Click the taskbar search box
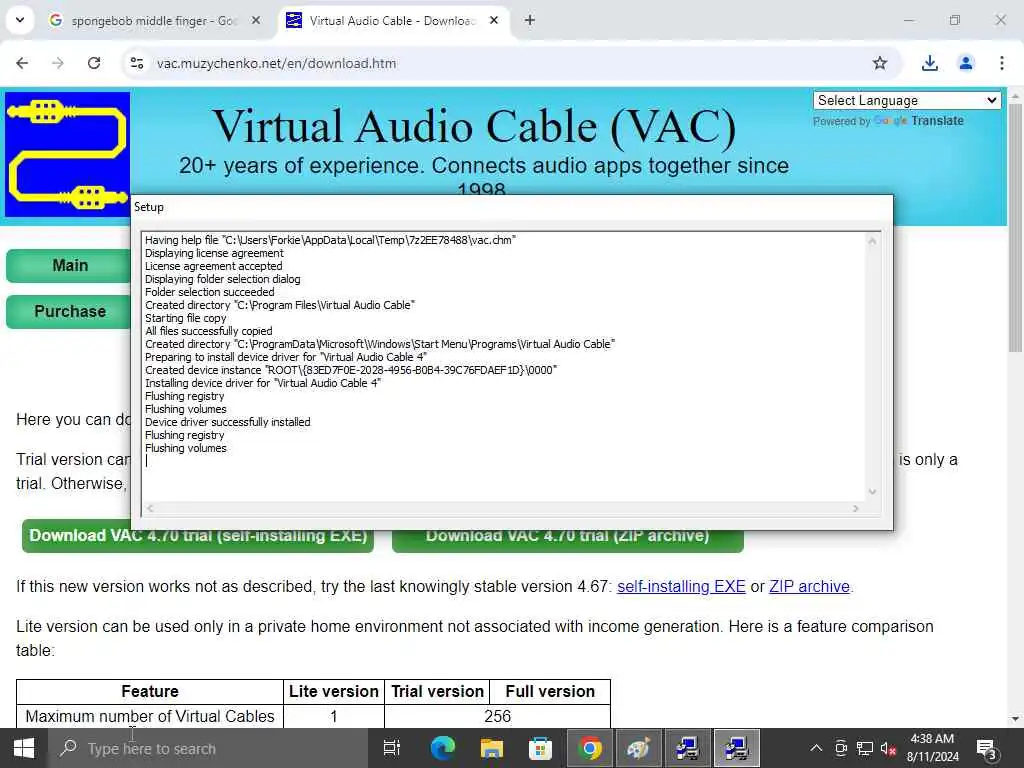The width and height of the screenshot is (1024, 768). 208,748
